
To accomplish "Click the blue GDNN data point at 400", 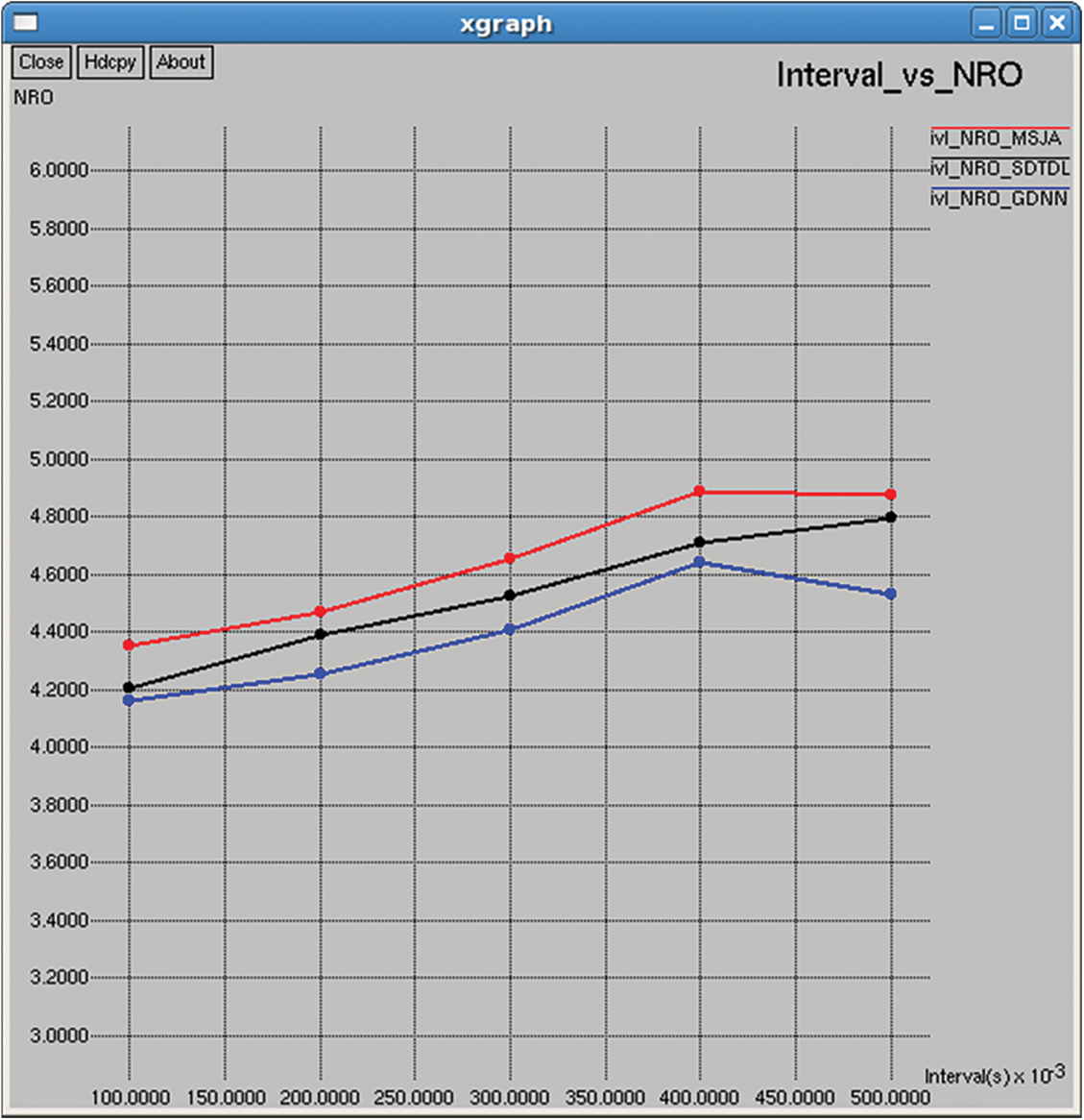I will (700, 562).
